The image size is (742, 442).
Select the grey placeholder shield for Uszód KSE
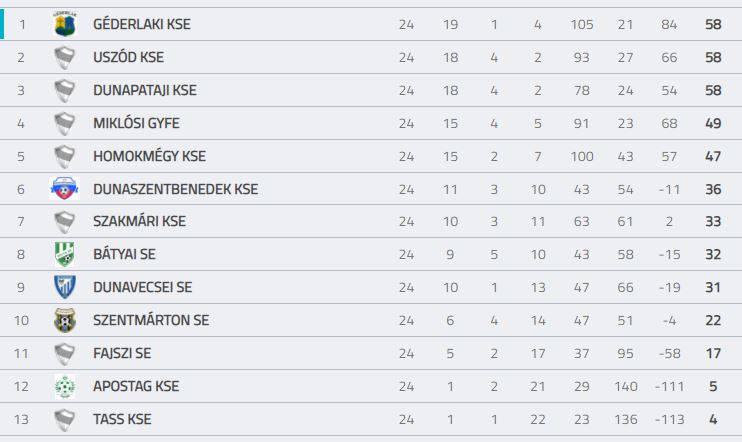65,57
